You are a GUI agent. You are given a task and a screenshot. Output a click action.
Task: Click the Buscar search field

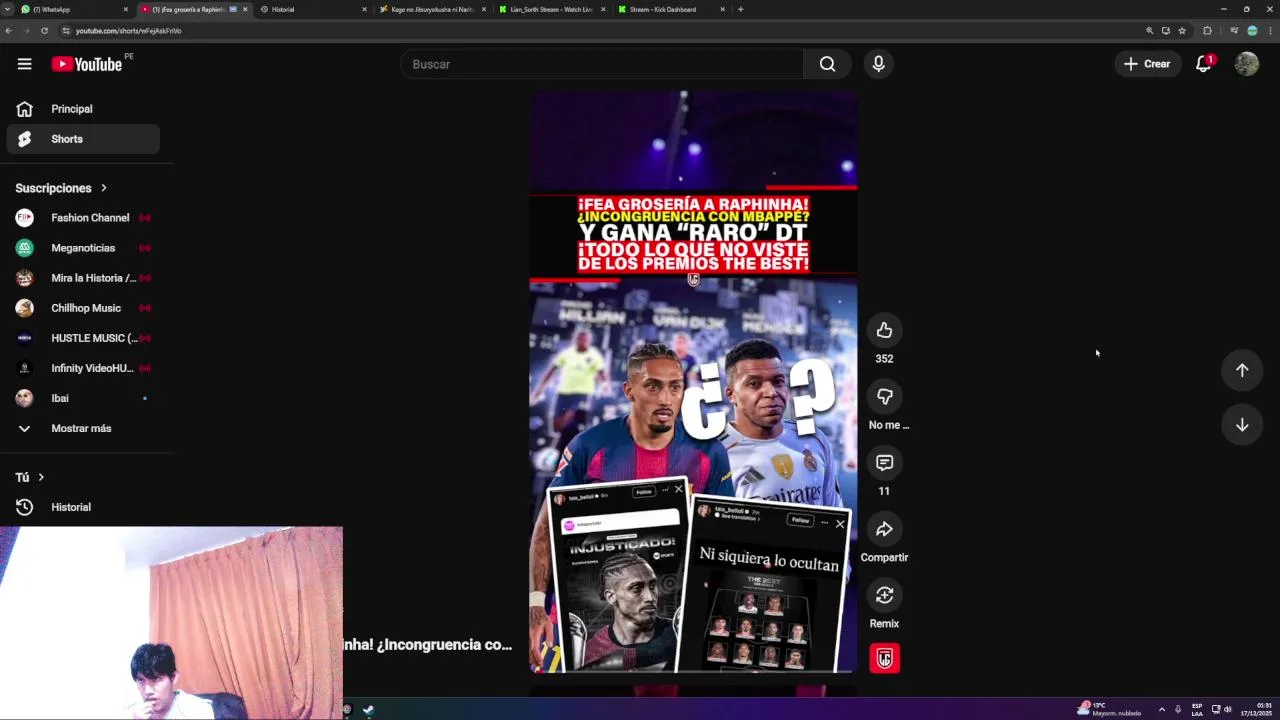(602, 64)
